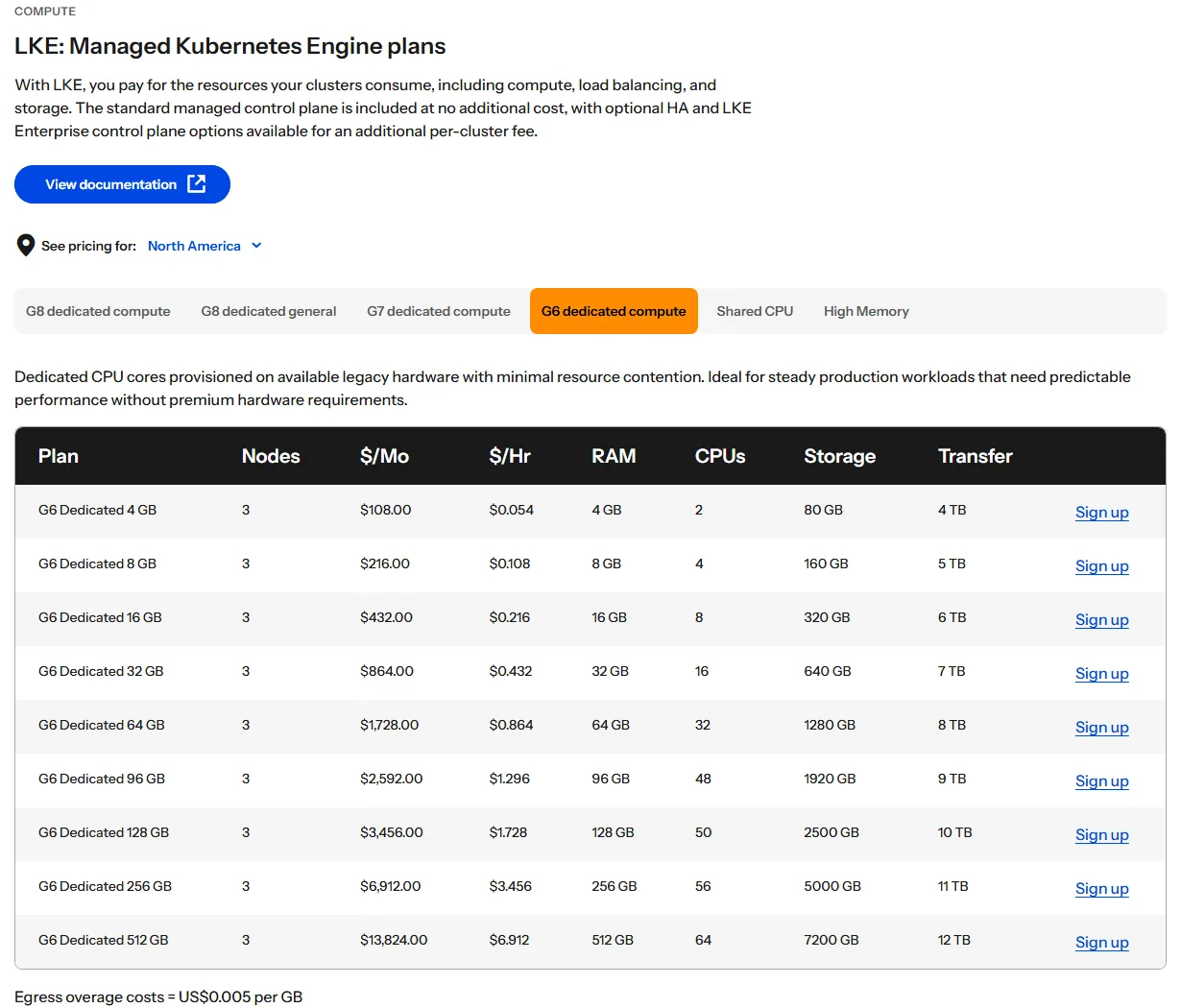Click the $864.00 monthly price
Screen dimensions: 1181x1008
(x=387, y=671)
